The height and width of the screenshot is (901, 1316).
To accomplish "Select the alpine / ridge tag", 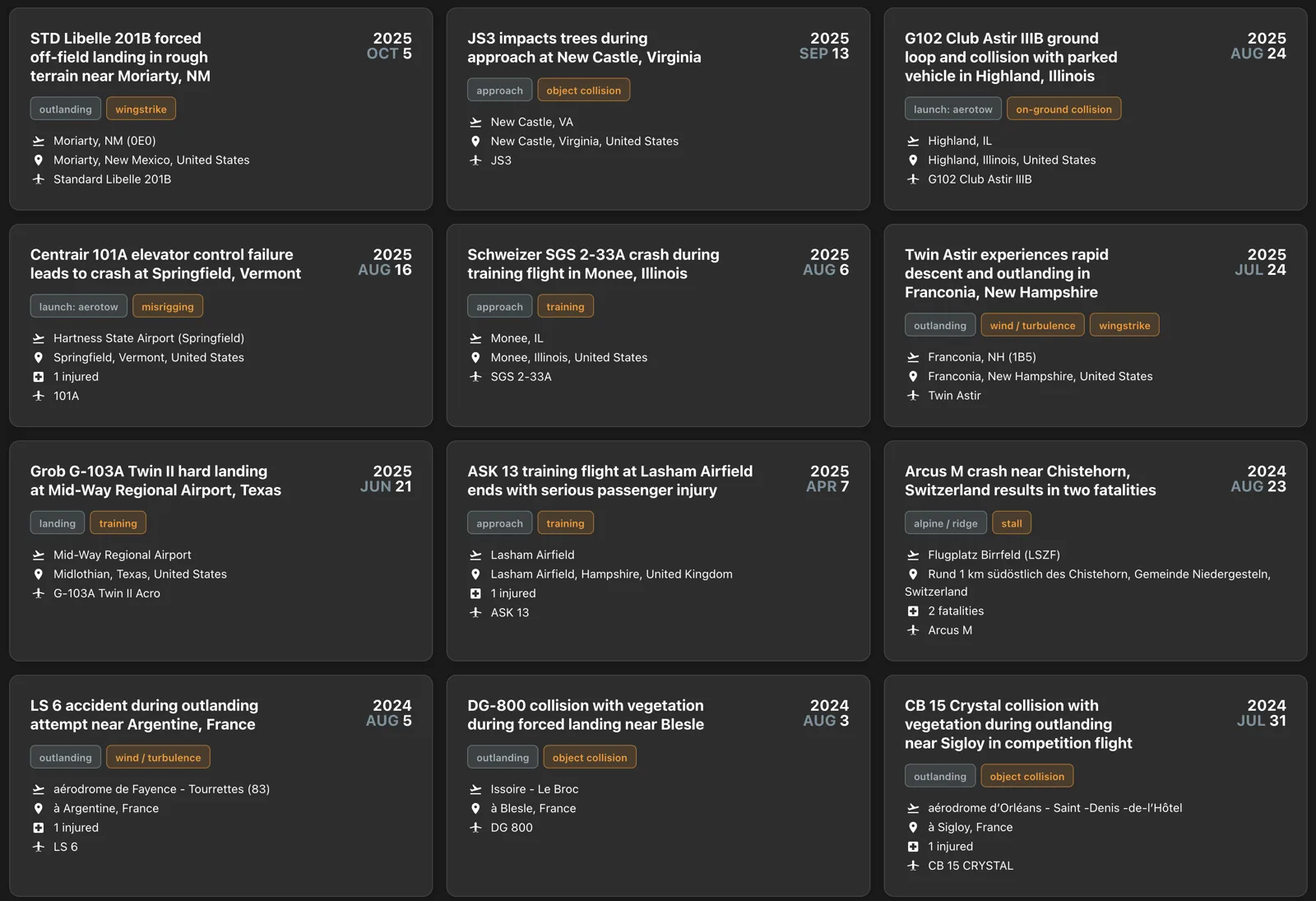I will pyautogui.click(x=945, y=523).
